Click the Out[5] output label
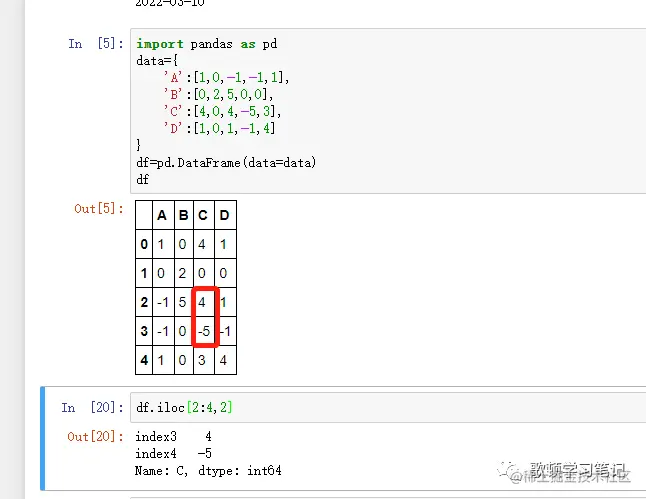This screenshot has width=646, height=499. coord(99,209)
